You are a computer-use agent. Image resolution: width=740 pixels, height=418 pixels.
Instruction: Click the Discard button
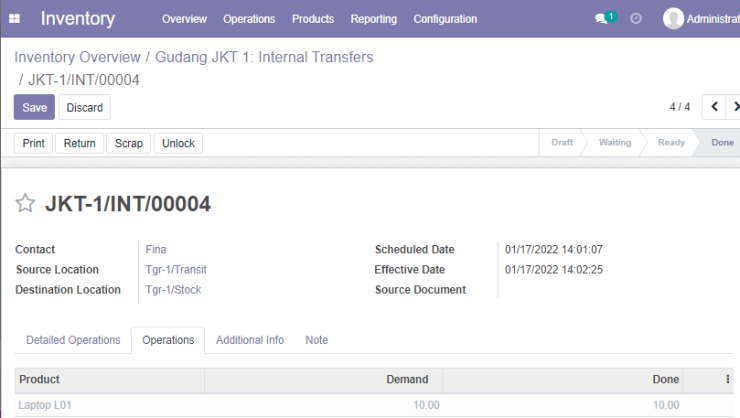coord(84,107)
